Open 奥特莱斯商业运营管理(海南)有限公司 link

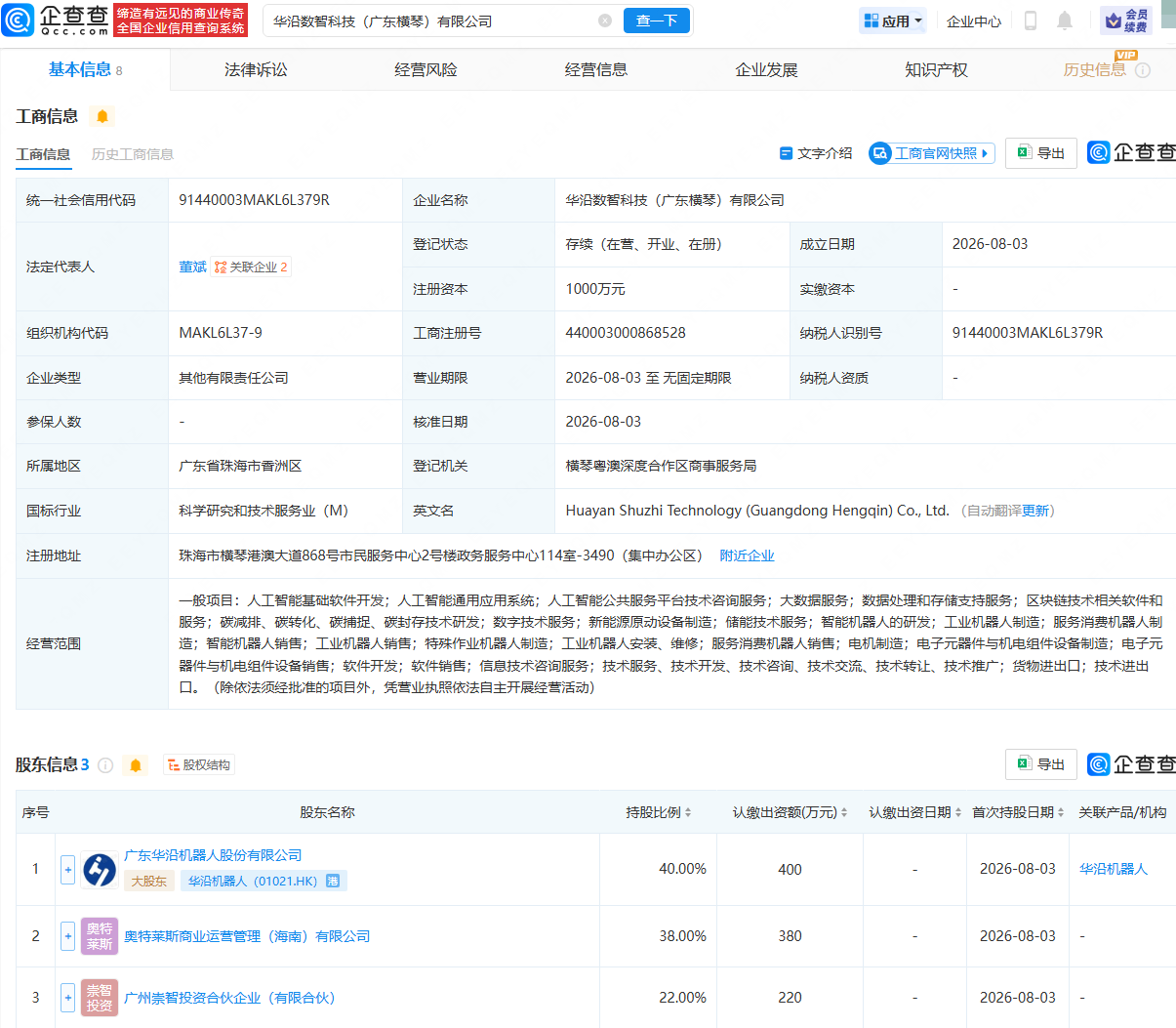pyautogui.click(x=247, y=936)
